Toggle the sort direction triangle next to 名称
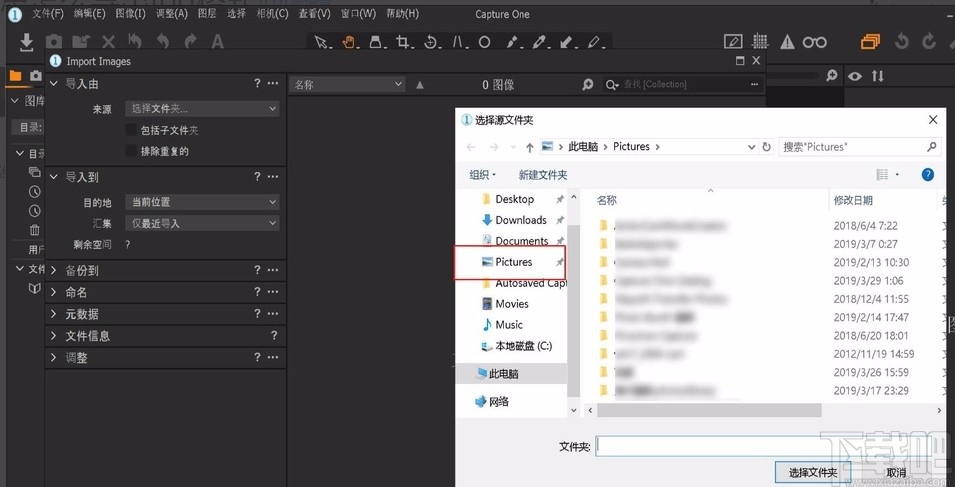 (420, 85)
